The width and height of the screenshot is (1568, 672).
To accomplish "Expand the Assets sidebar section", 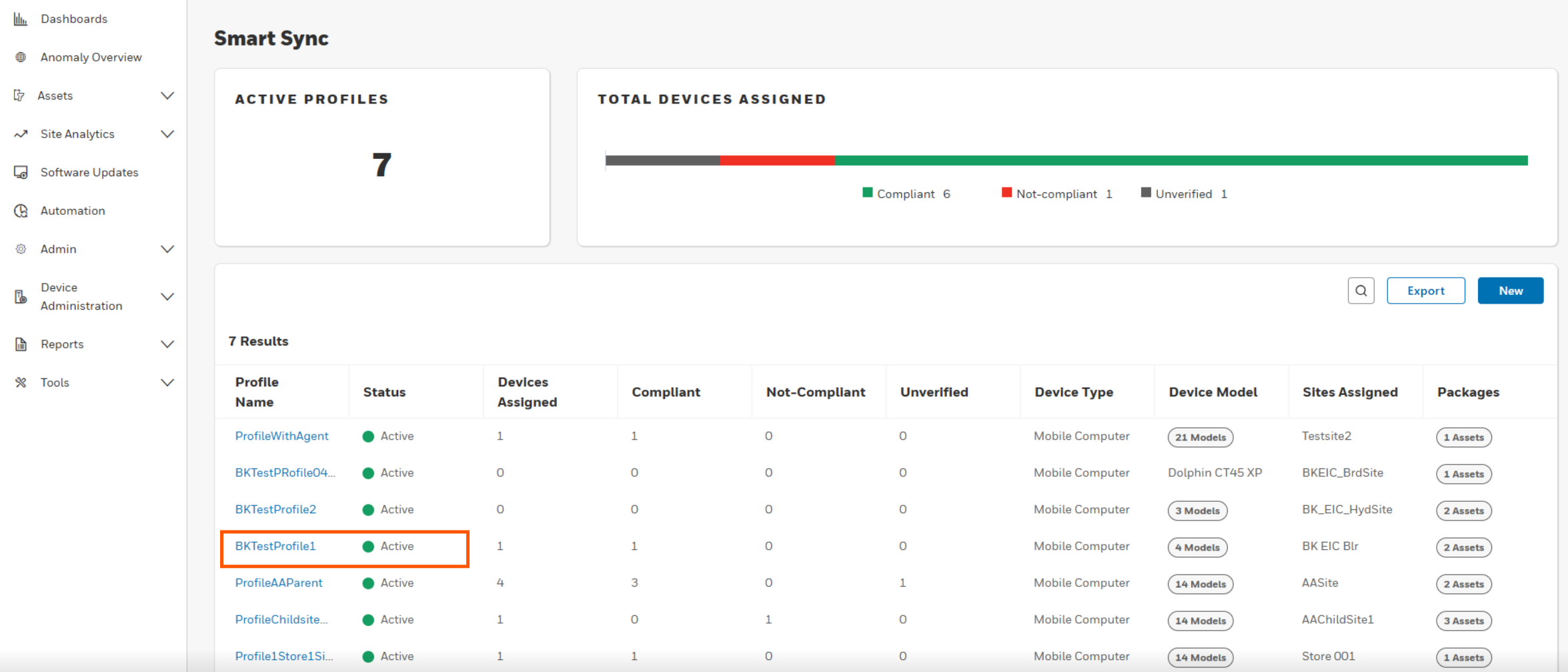I will pyautogui.click(x=168, y=95).
